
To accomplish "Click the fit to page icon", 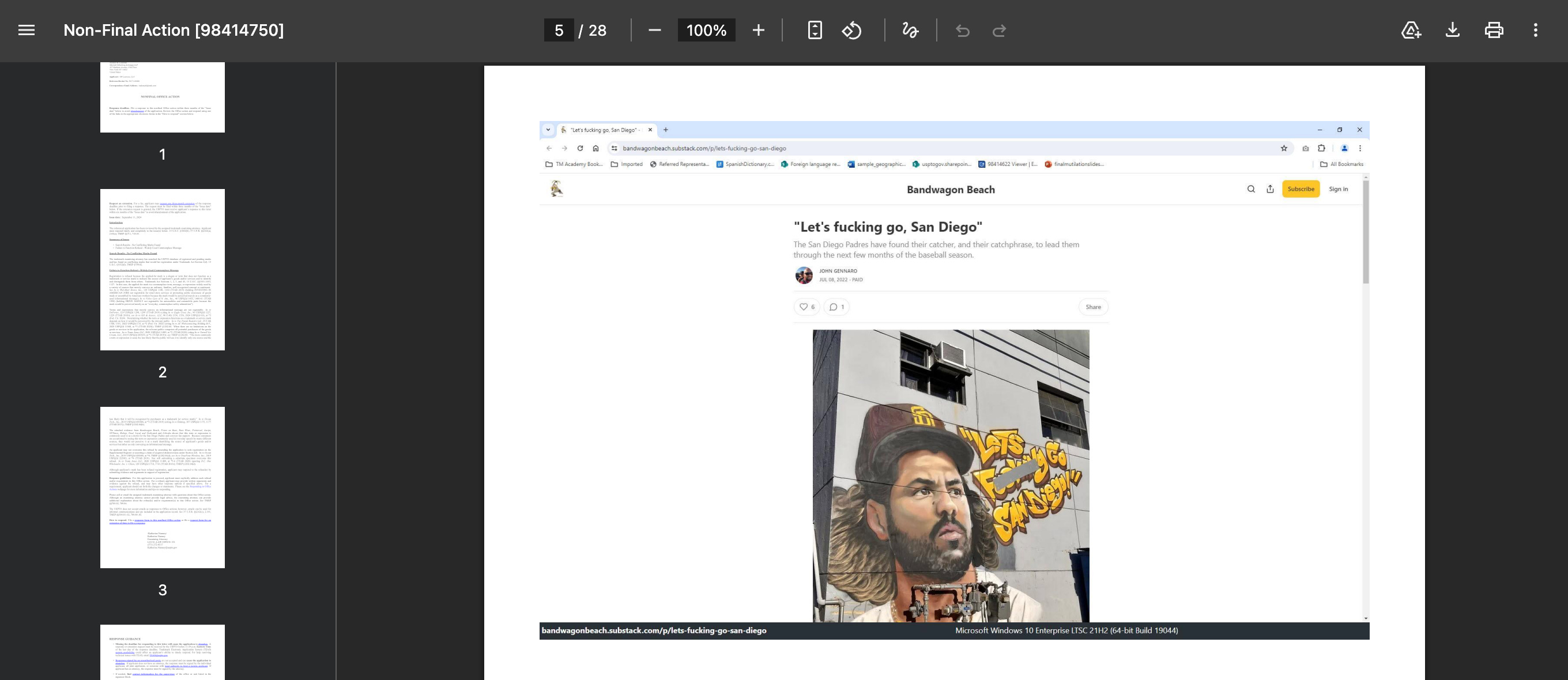I will click(815, 31).
